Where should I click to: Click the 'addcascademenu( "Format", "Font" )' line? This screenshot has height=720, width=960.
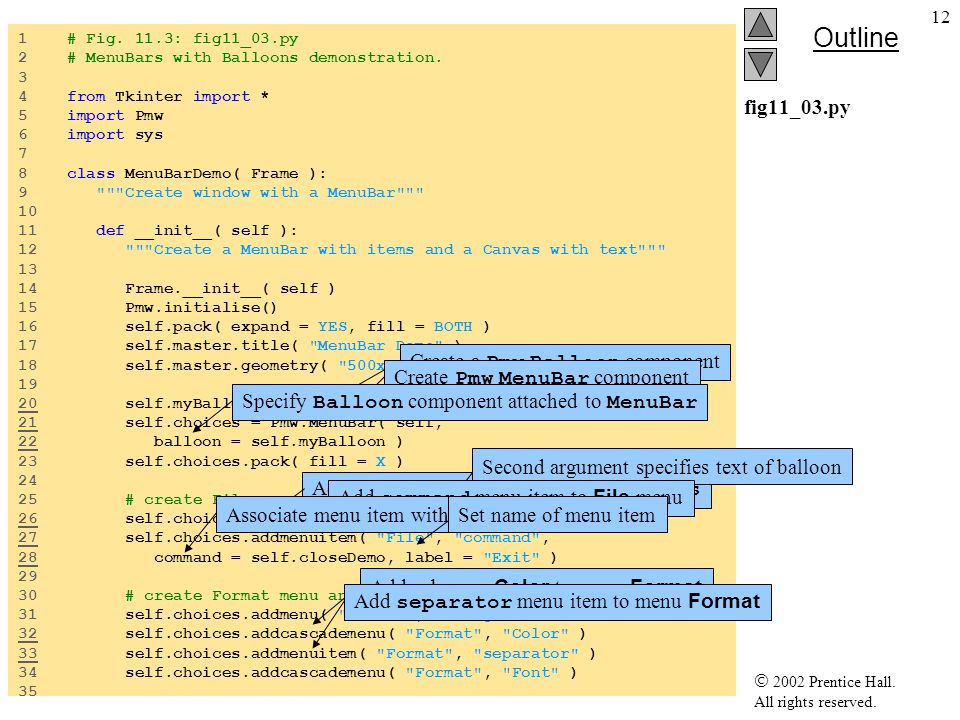click(350, 672)
